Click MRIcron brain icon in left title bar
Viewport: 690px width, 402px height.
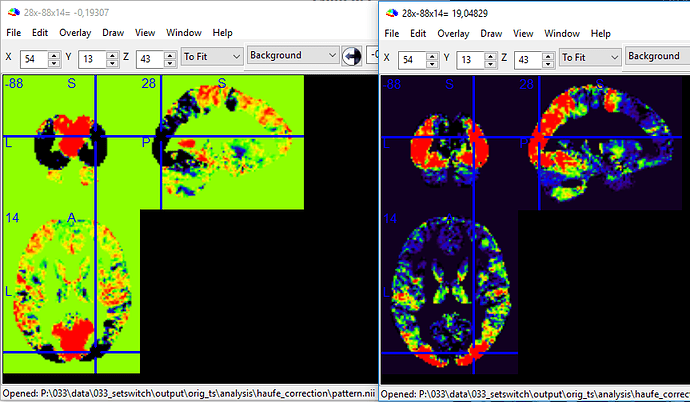(x=14, y=12)
